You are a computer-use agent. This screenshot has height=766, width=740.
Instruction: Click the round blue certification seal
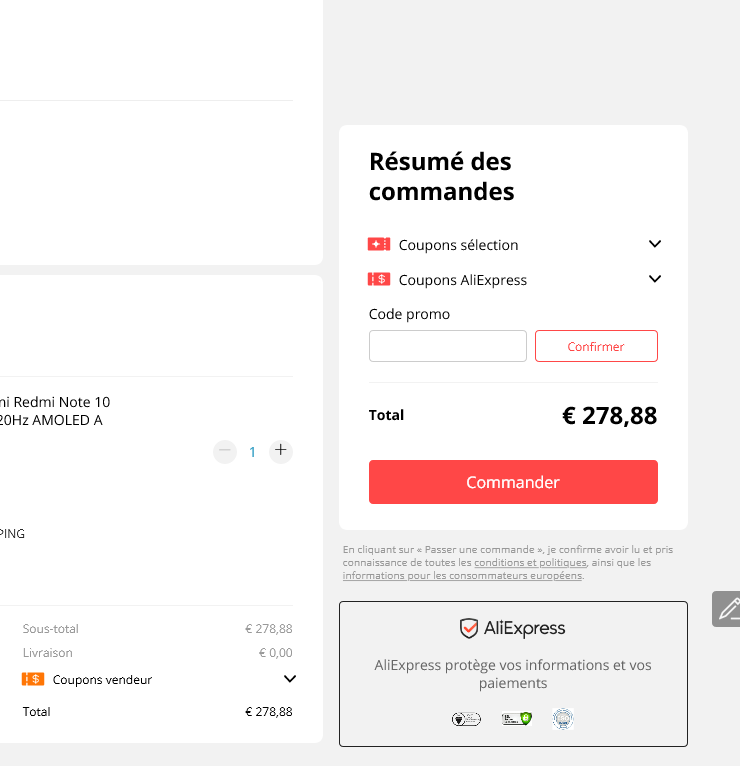(563, 719)
